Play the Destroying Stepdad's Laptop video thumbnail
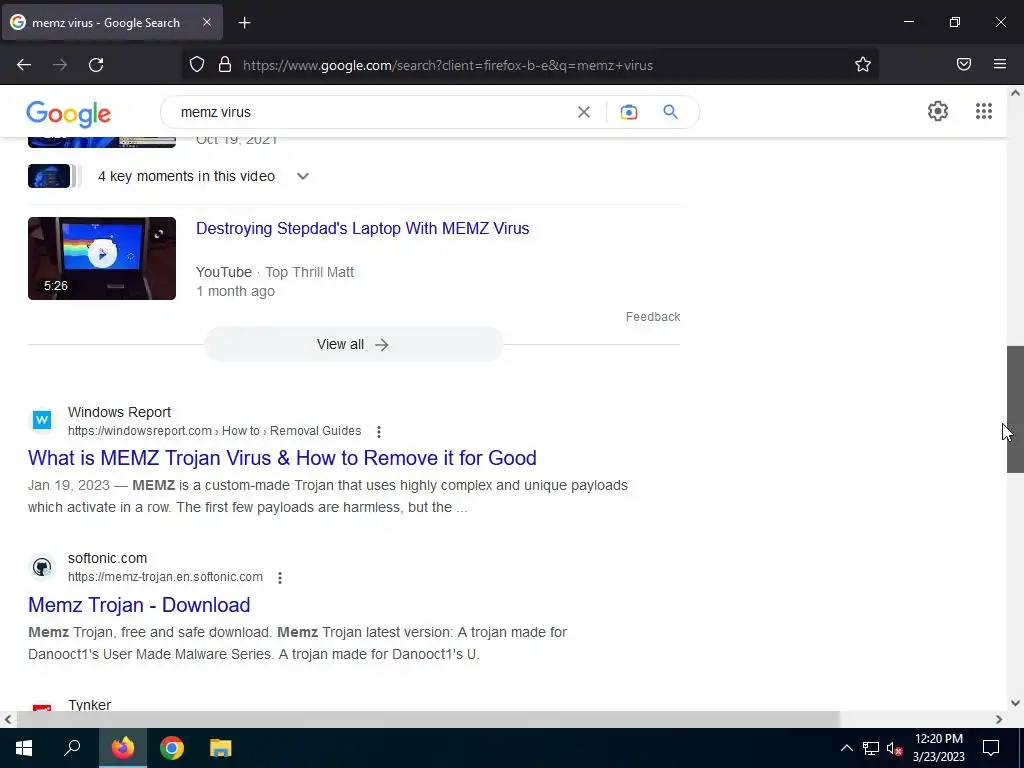Viewport: 1024px width, 768px height. coord(102,259)
